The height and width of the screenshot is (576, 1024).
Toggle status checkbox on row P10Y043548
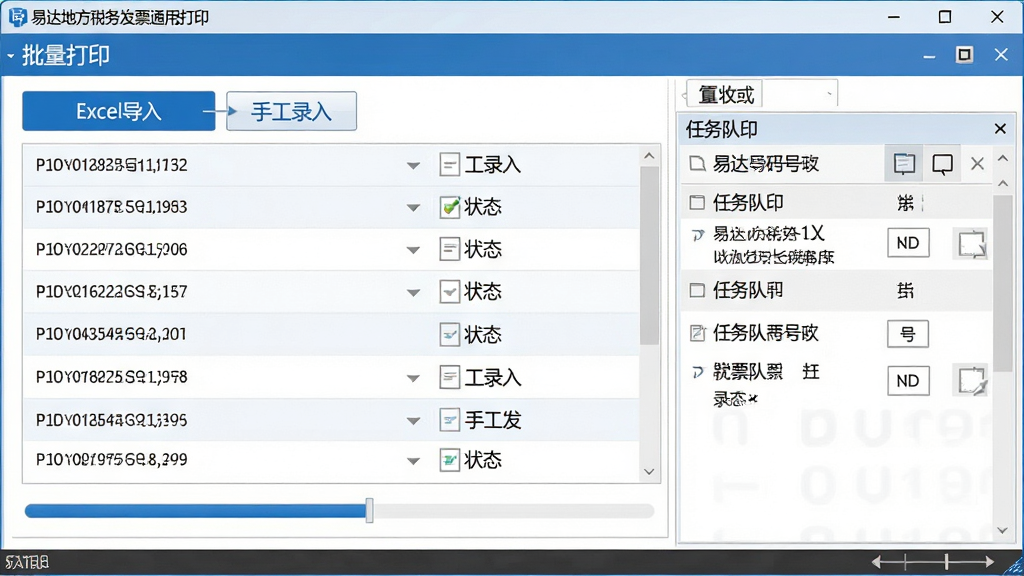449,334
